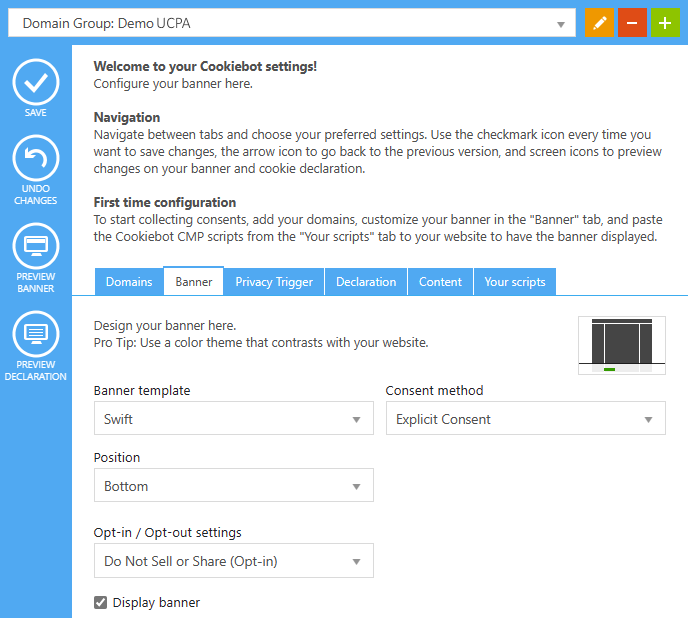Switch to the Domains tab
The image size is (688, 618).
[129, 282]
